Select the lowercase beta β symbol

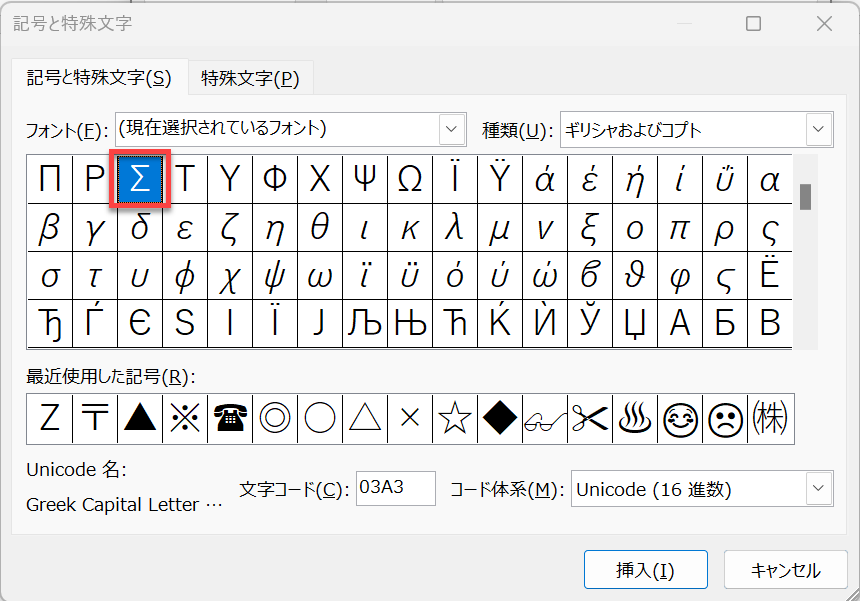[x=50, y=228]
